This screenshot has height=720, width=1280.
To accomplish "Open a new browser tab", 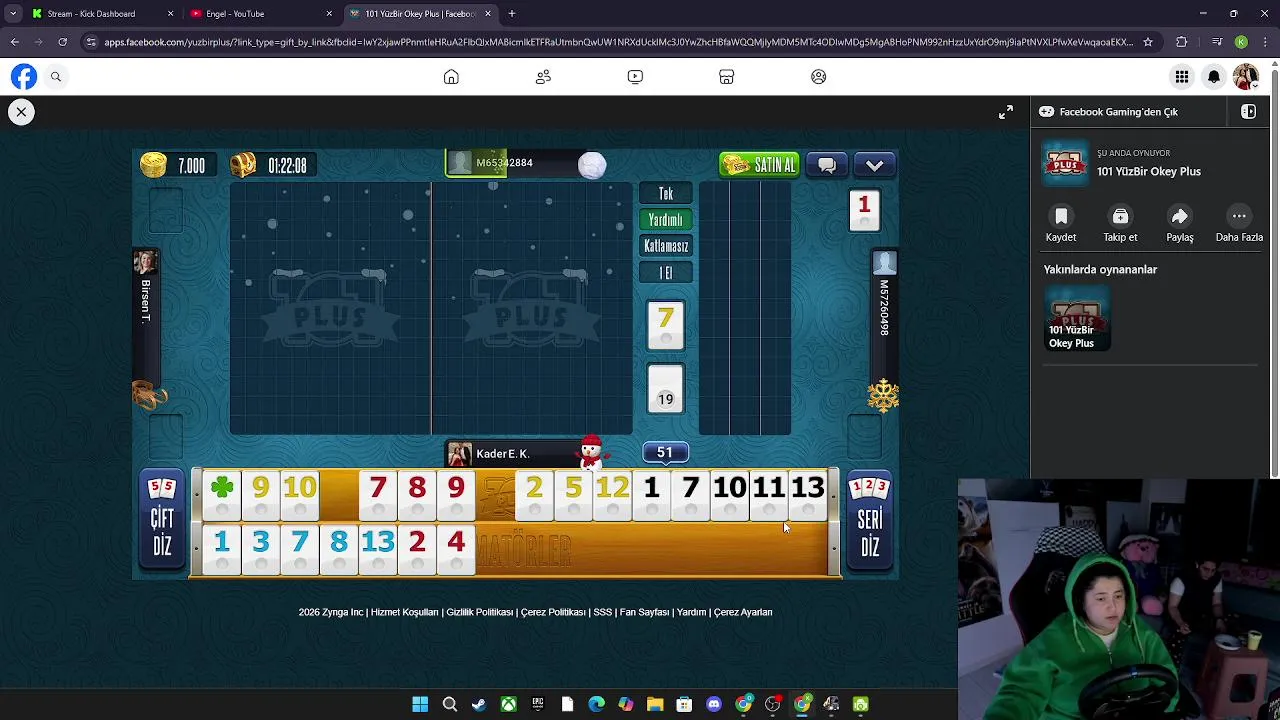I will pos(512,14).
